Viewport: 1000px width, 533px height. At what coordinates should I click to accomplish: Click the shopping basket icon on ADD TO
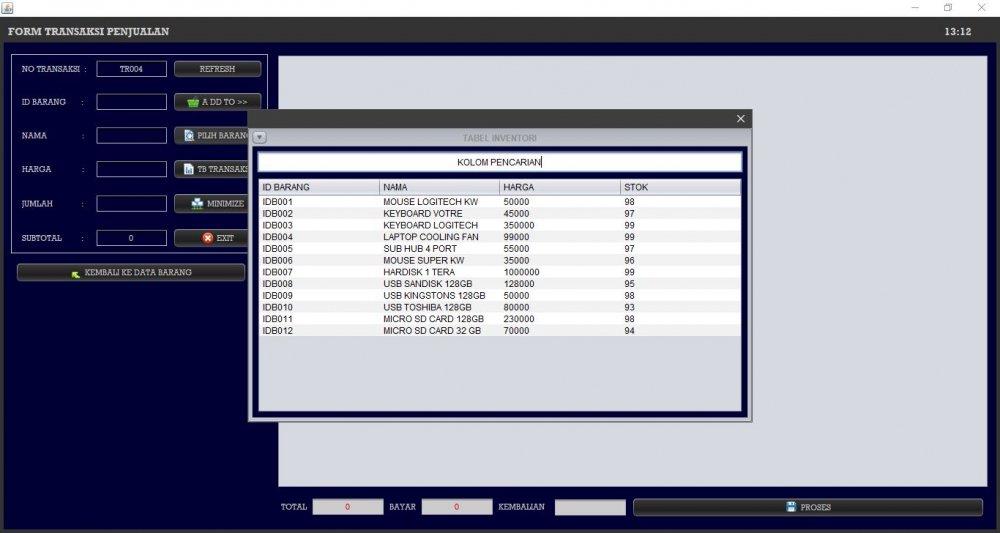[x=192, y=102]
